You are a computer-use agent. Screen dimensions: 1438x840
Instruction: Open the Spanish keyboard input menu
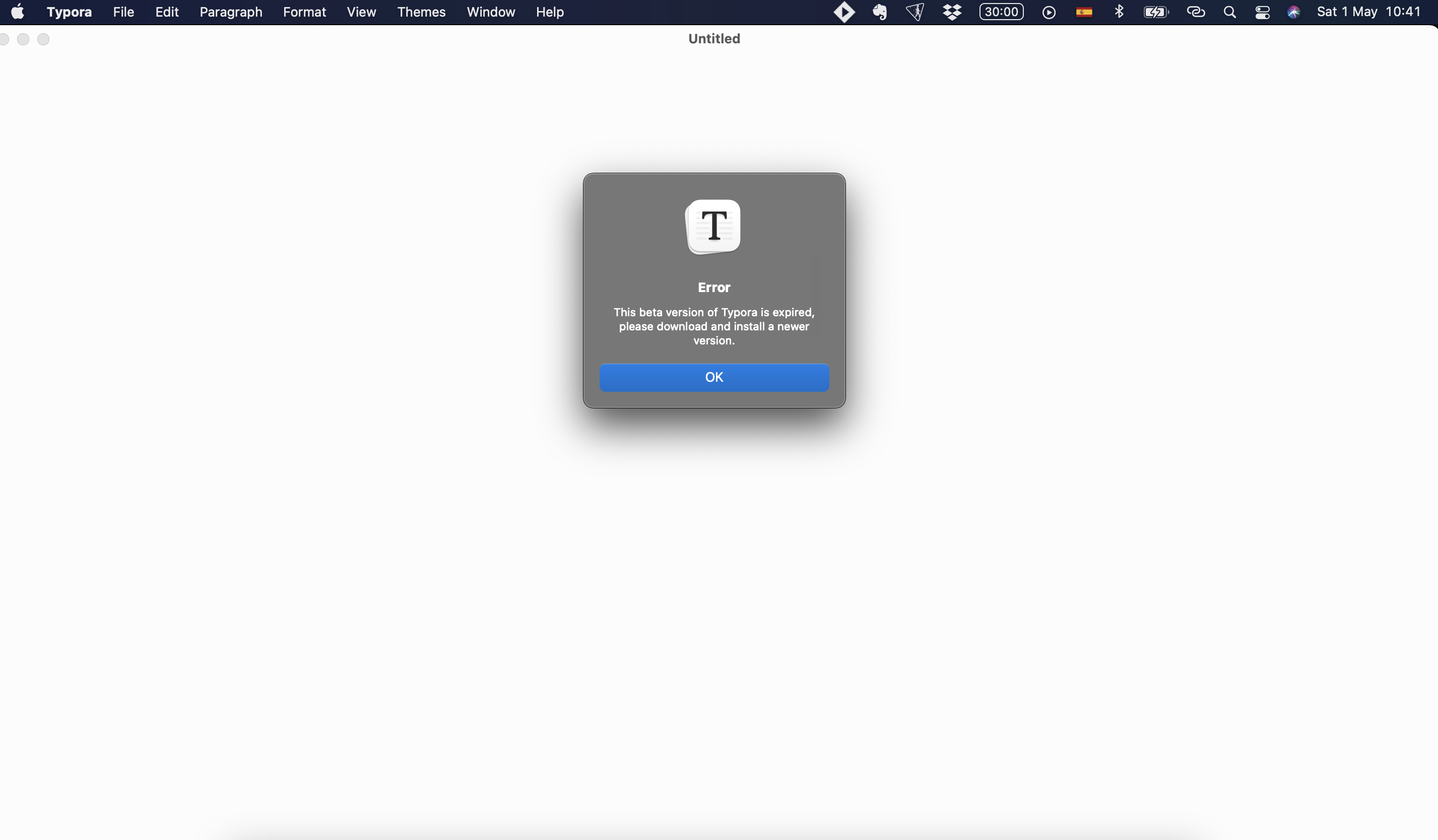point(1084,12)
